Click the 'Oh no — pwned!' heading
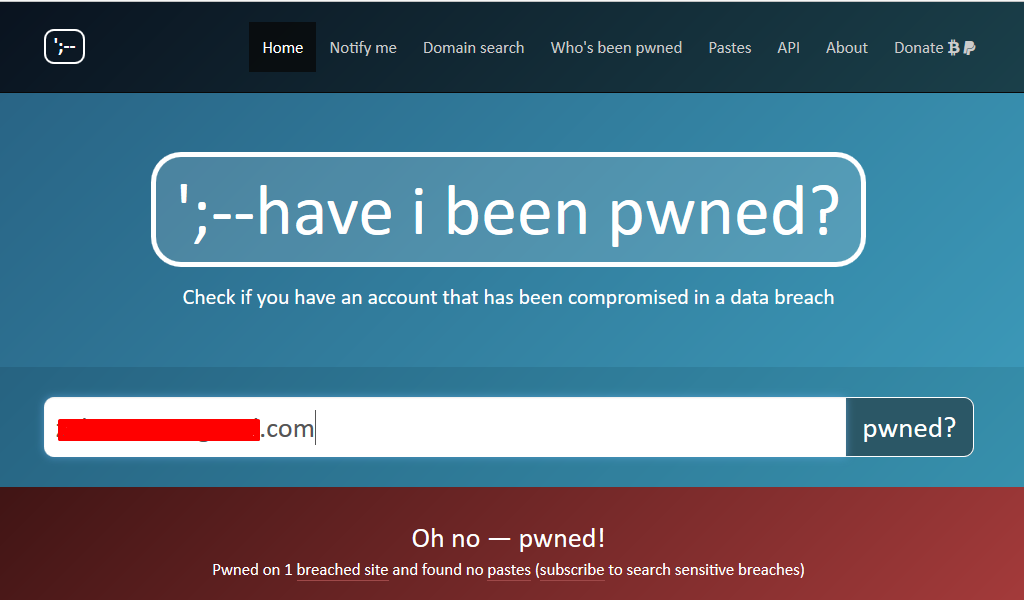This screenshot has height=600, width=1024. 508,538
